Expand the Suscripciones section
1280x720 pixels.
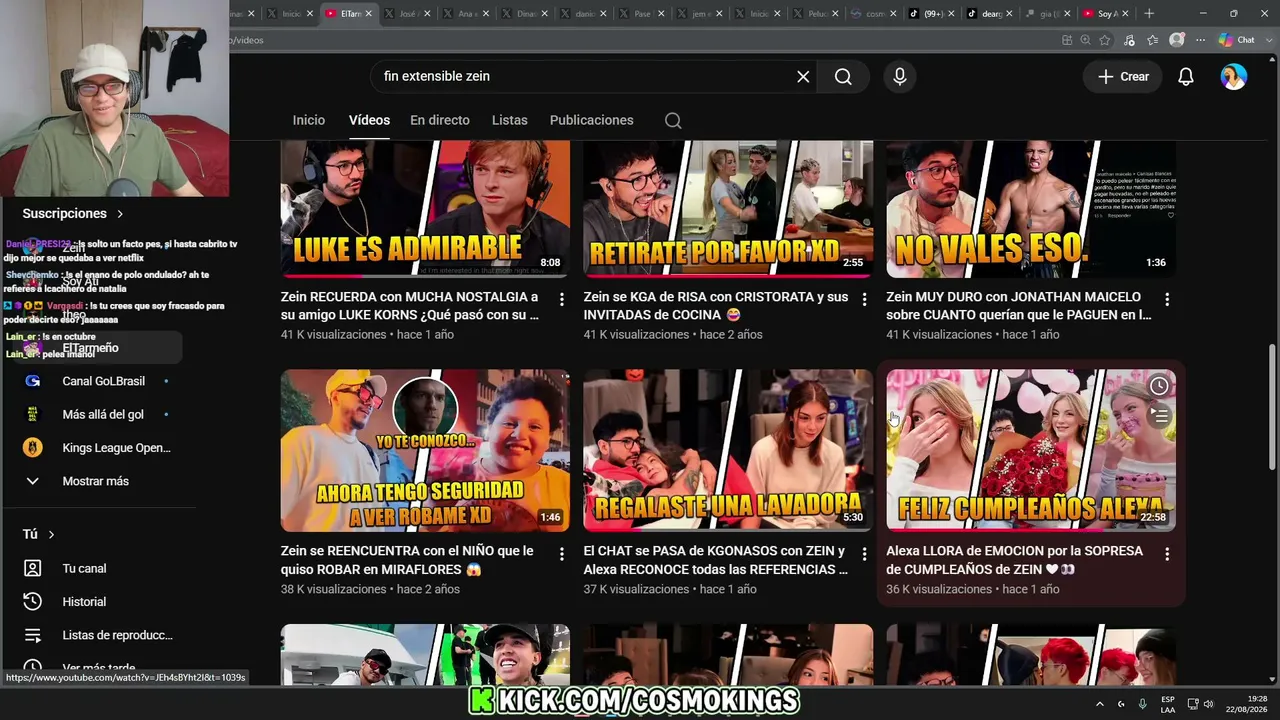point(73,214)
